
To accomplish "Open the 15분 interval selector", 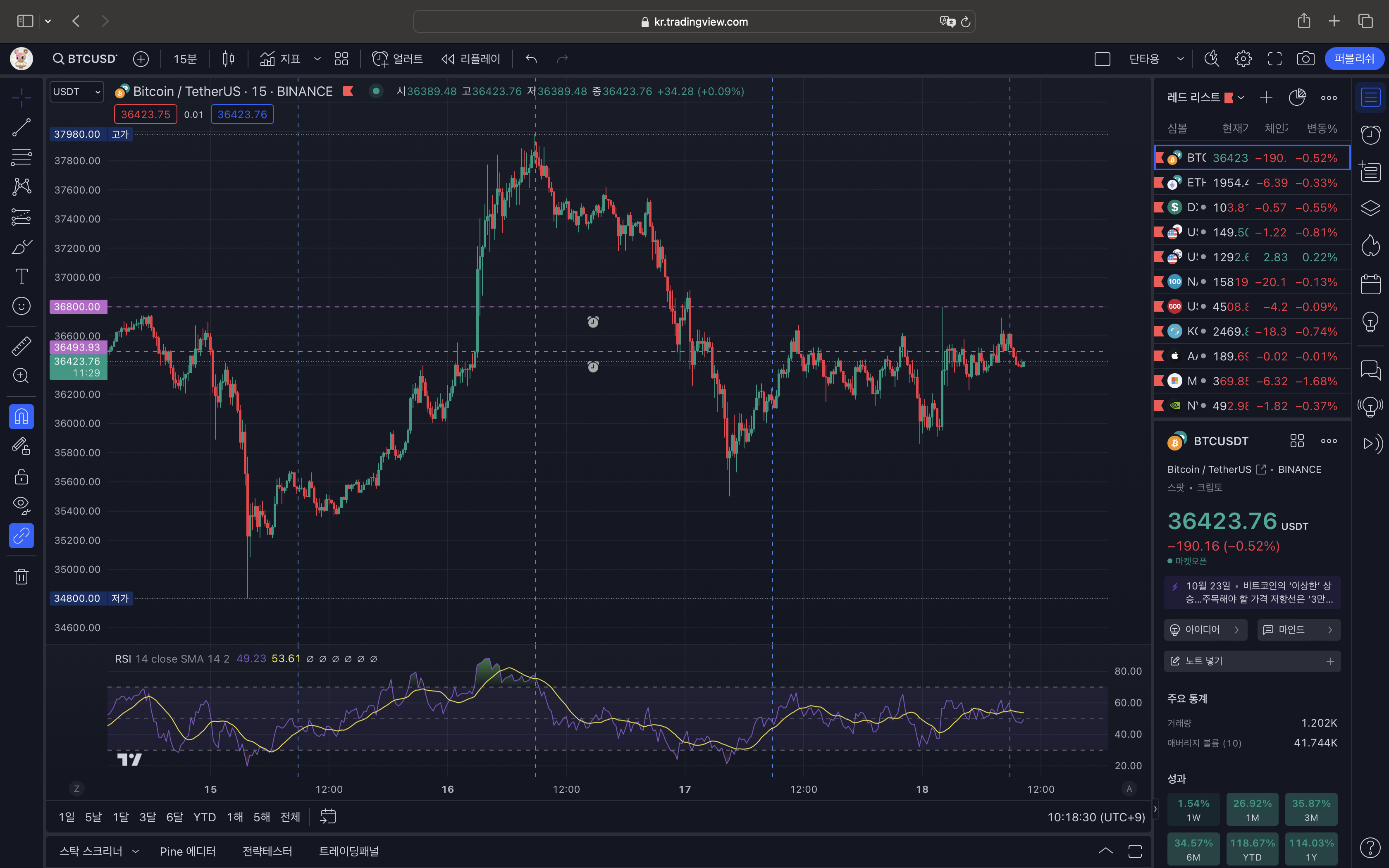I will (185, 59).
